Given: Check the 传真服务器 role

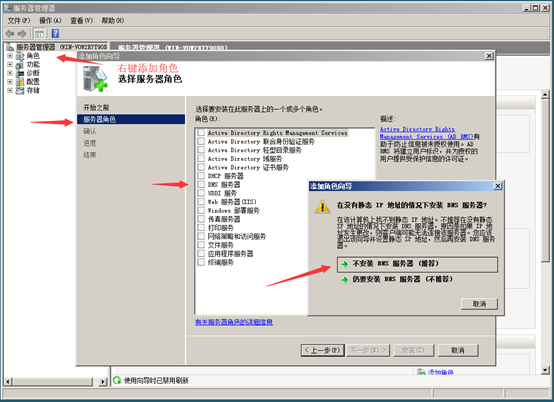Looking at the screenshot, I should (x=201, y=219).
